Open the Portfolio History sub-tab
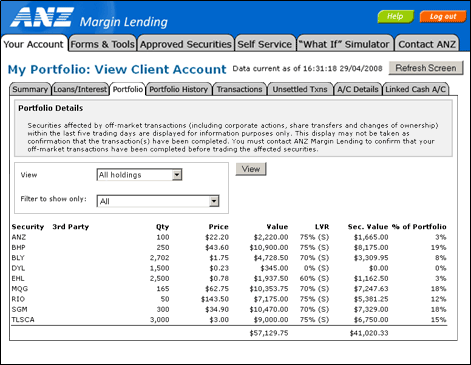471x365 pixels. [179, 89]
